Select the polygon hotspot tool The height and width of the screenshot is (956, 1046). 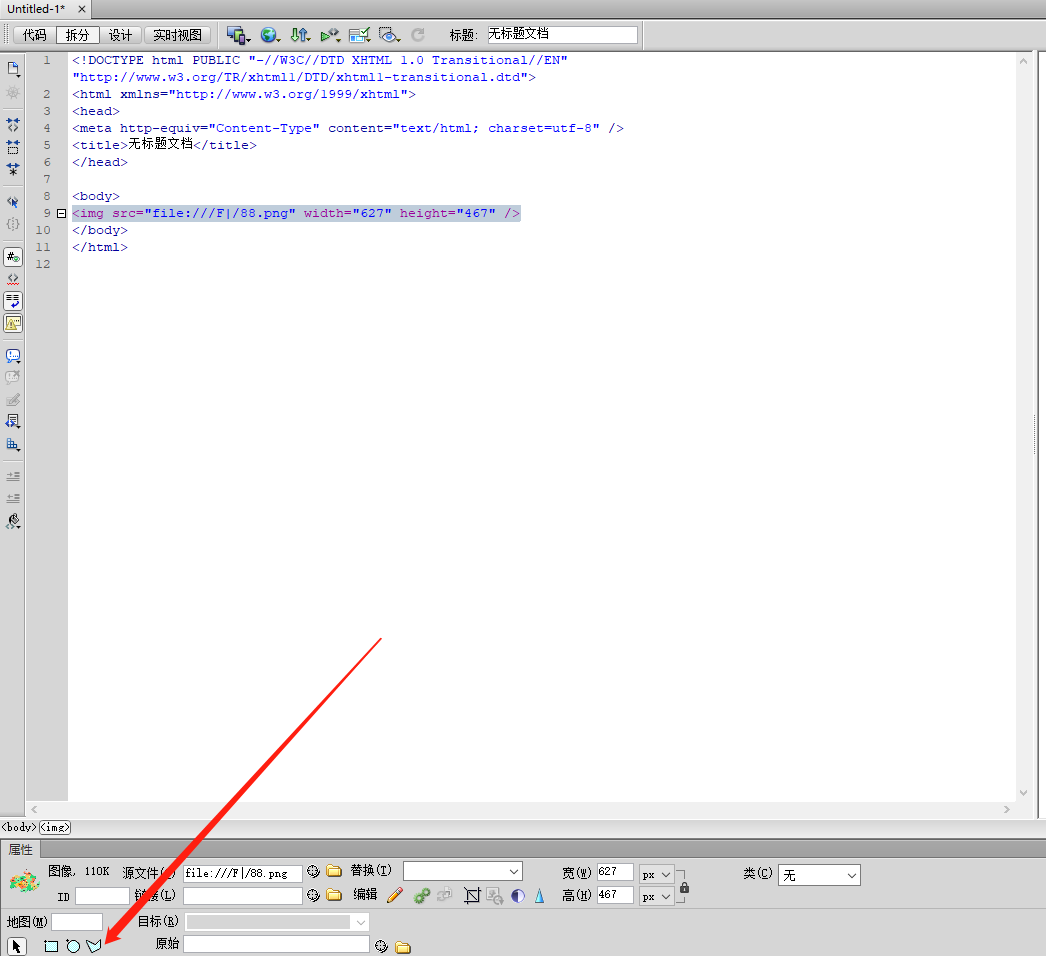(93, 946)
